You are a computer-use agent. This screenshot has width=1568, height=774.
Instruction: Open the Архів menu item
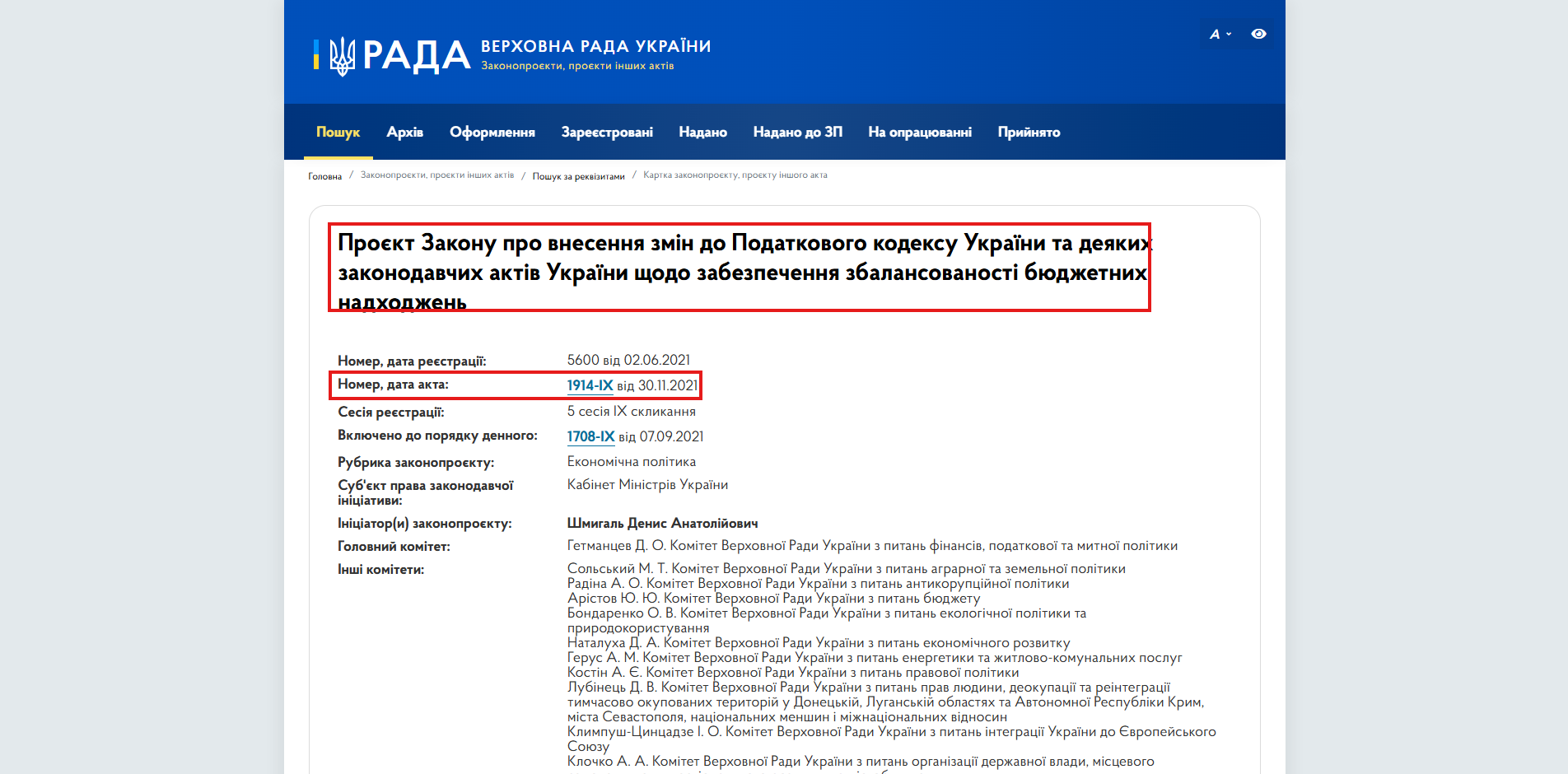[x=404, y=132]
